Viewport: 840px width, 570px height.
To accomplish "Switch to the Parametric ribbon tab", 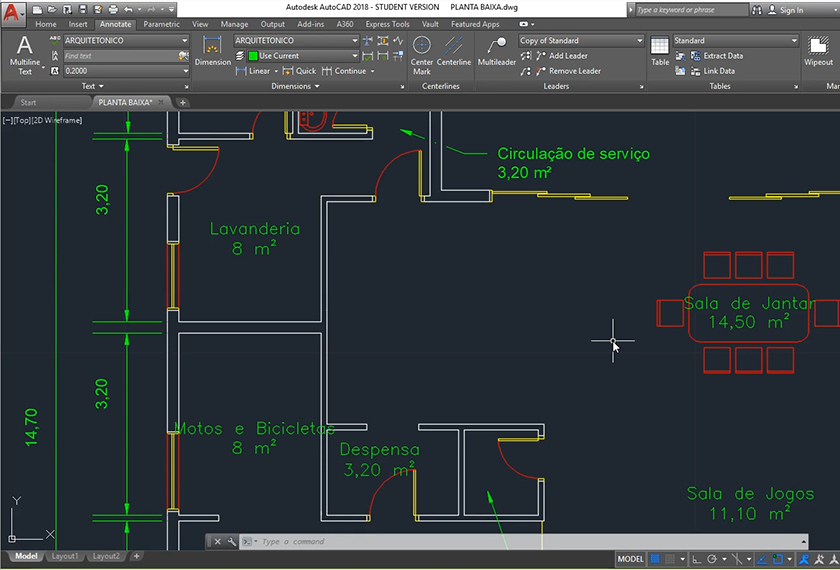I will 161,24.
